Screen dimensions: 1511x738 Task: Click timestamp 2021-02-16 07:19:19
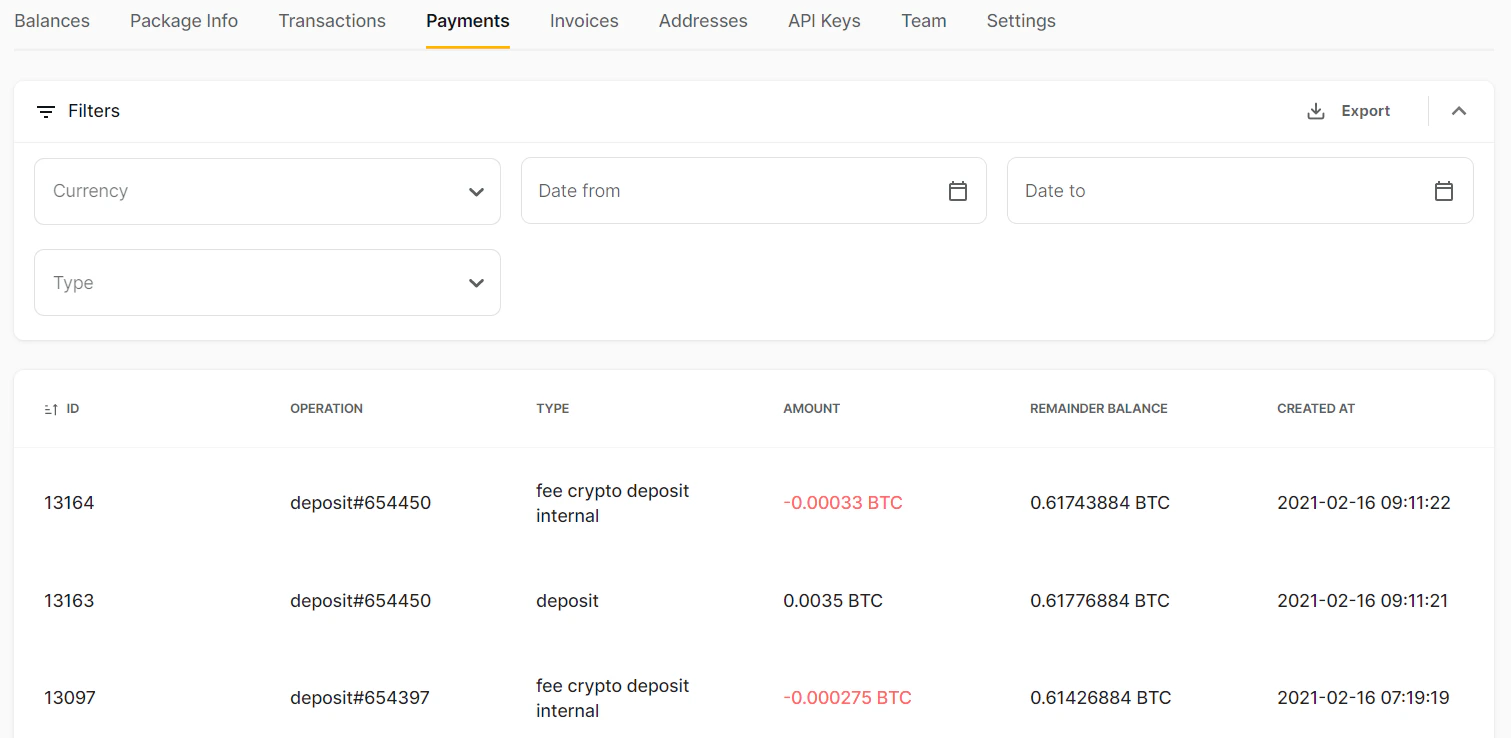(1363, 698)
